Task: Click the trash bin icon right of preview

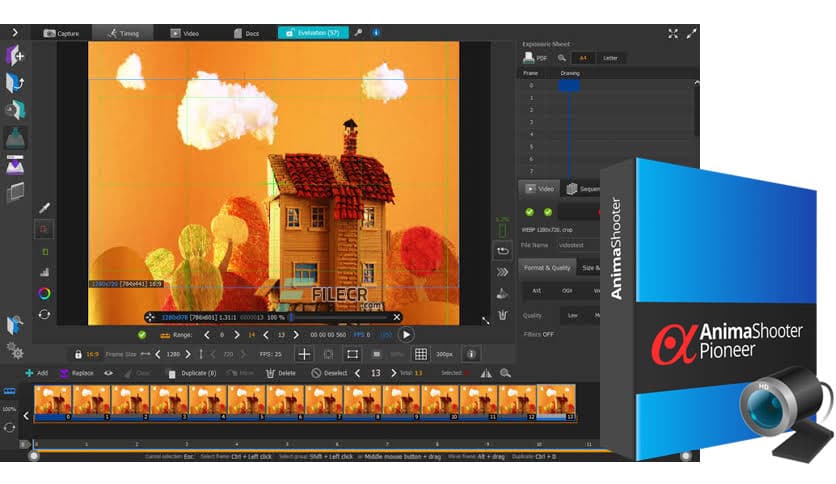Action: tap(502, 314)
